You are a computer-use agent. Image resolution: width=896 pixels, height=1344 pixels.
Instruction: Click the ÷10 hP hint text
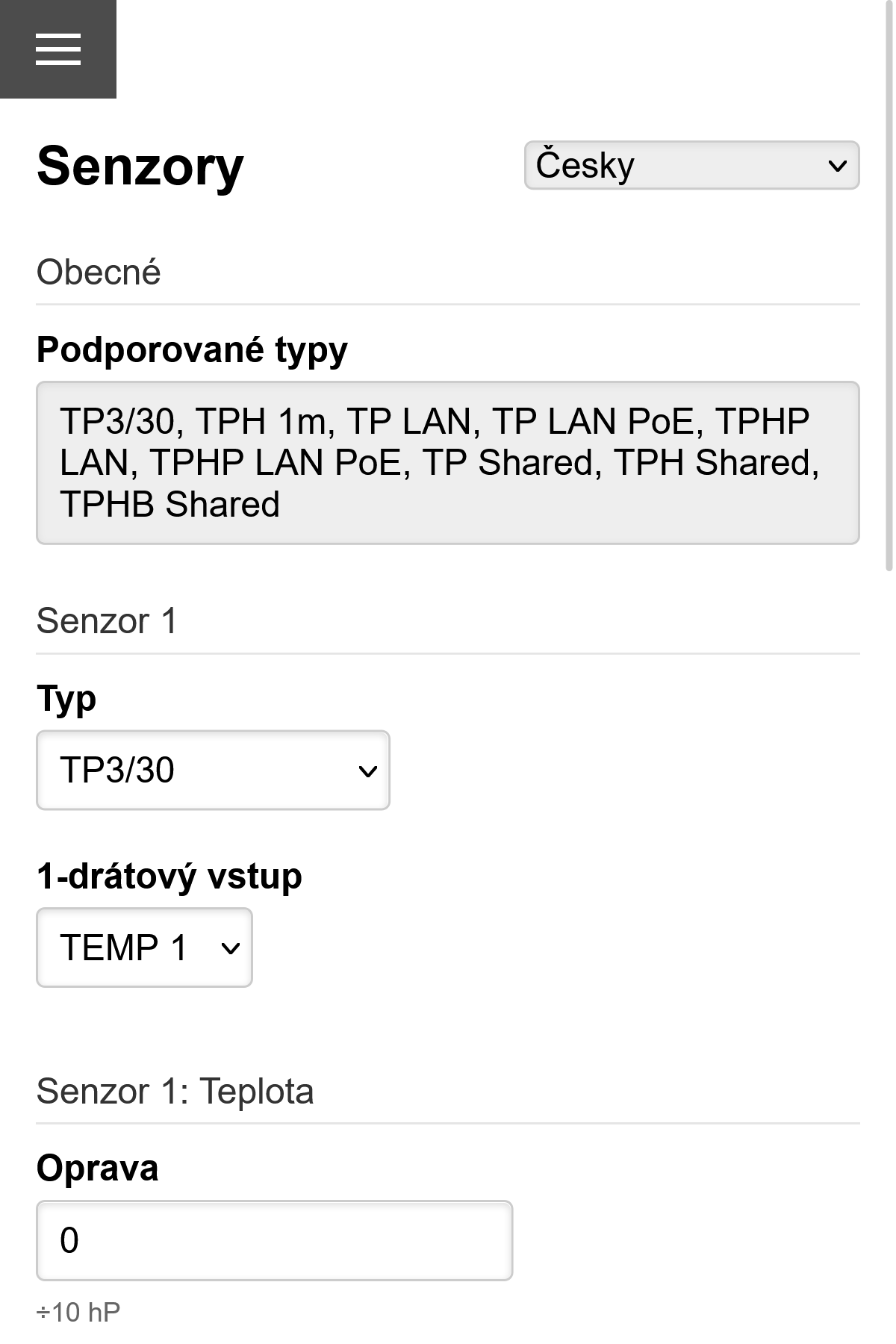(x=78, y=1309)
